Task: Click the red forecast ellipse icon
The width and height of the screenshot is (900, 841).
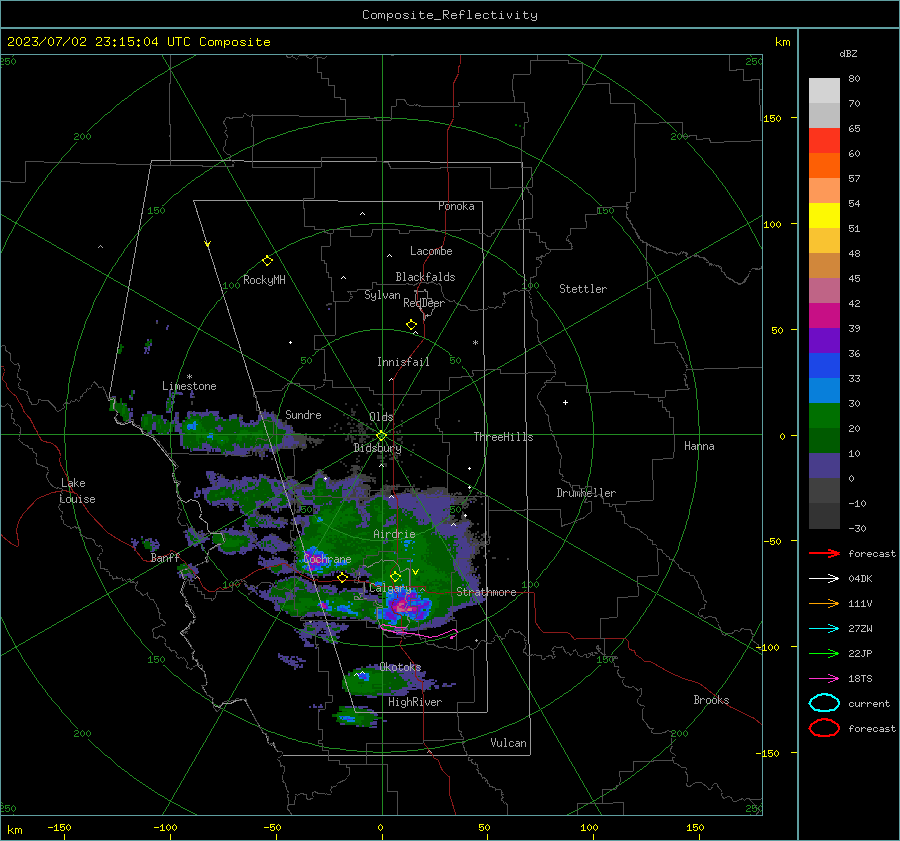Action: point(824,728)
